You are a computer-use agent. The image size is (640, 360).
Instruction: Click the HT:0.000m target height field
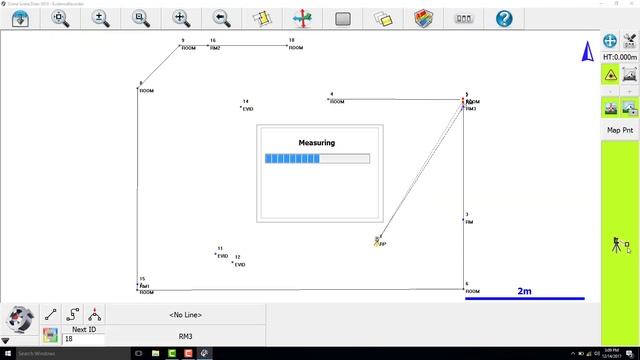coord(620,57)
